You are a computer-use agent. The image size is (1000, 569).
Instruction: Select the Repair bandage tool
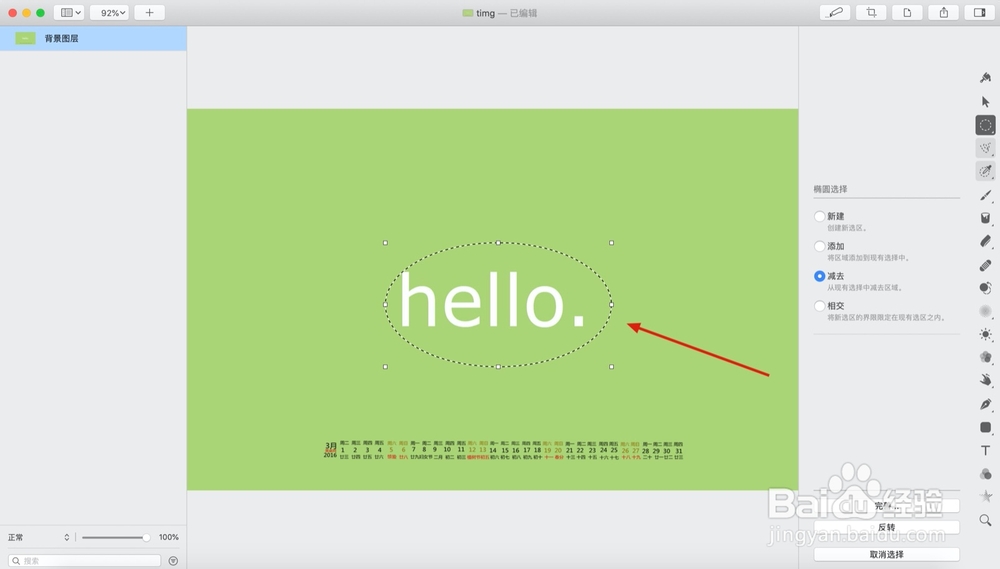click(x=985, y=265)
